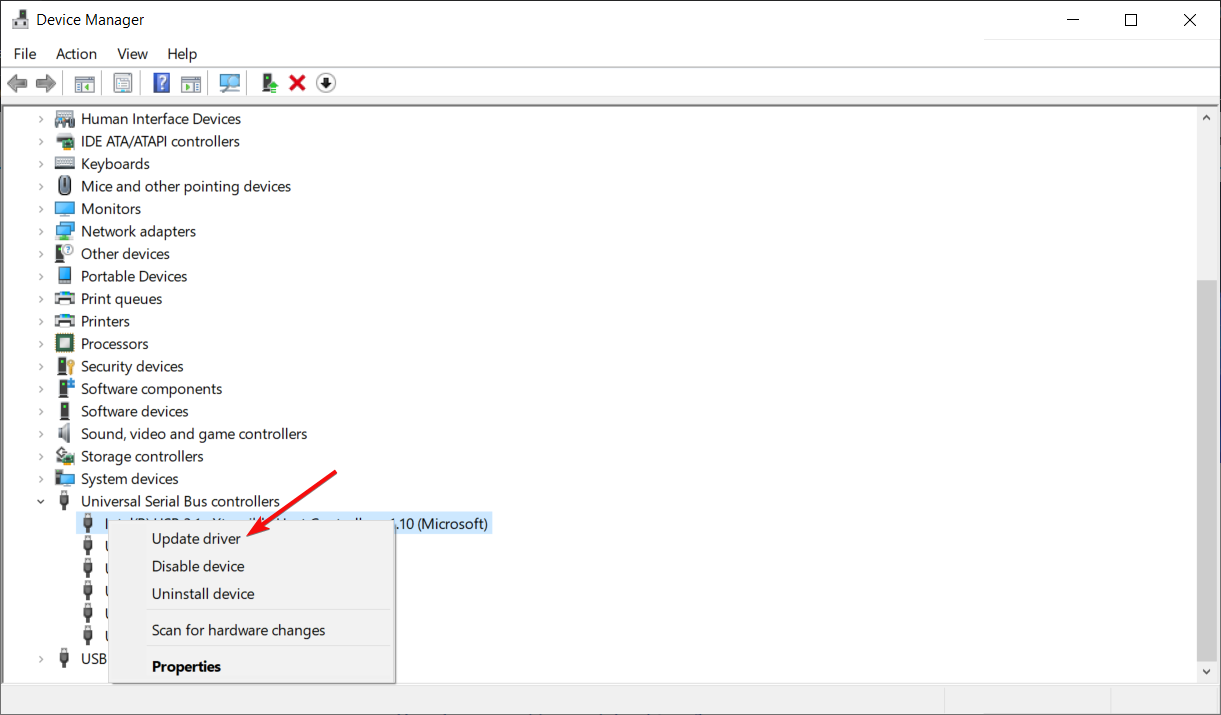Open the Properties toolbar icon
Screen dimensions: 1221x715
coord(122,83)
